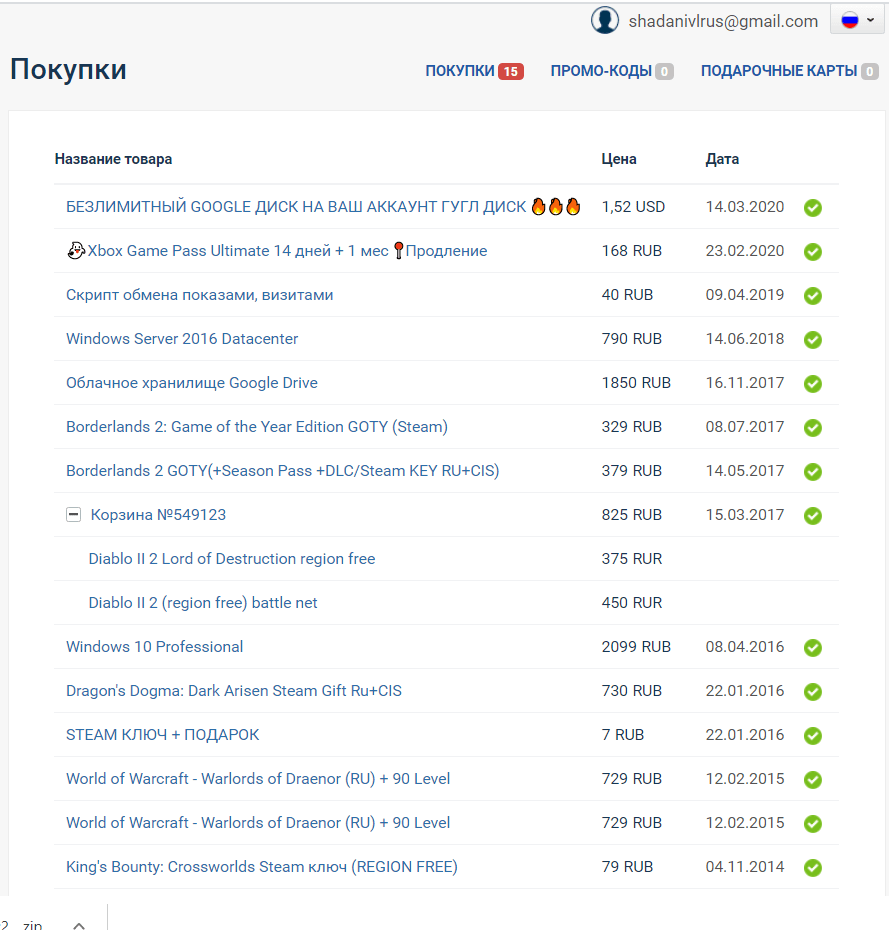Click the 1850 RUB price
The width and height of the screenshot is (889, 930).
coord(636,383)
